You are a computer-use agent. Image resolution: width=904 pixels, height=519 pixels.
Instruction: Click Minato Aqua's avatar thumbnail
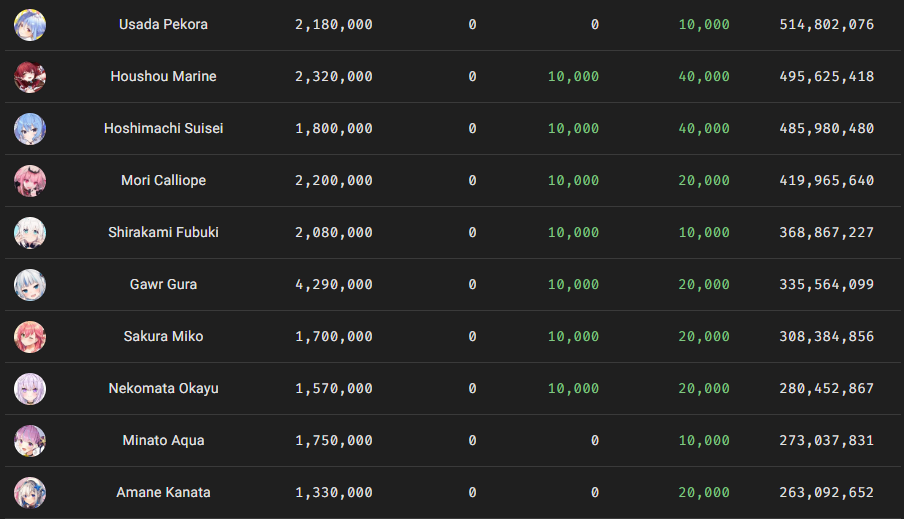pyautogui.click(x=30, y=441)
